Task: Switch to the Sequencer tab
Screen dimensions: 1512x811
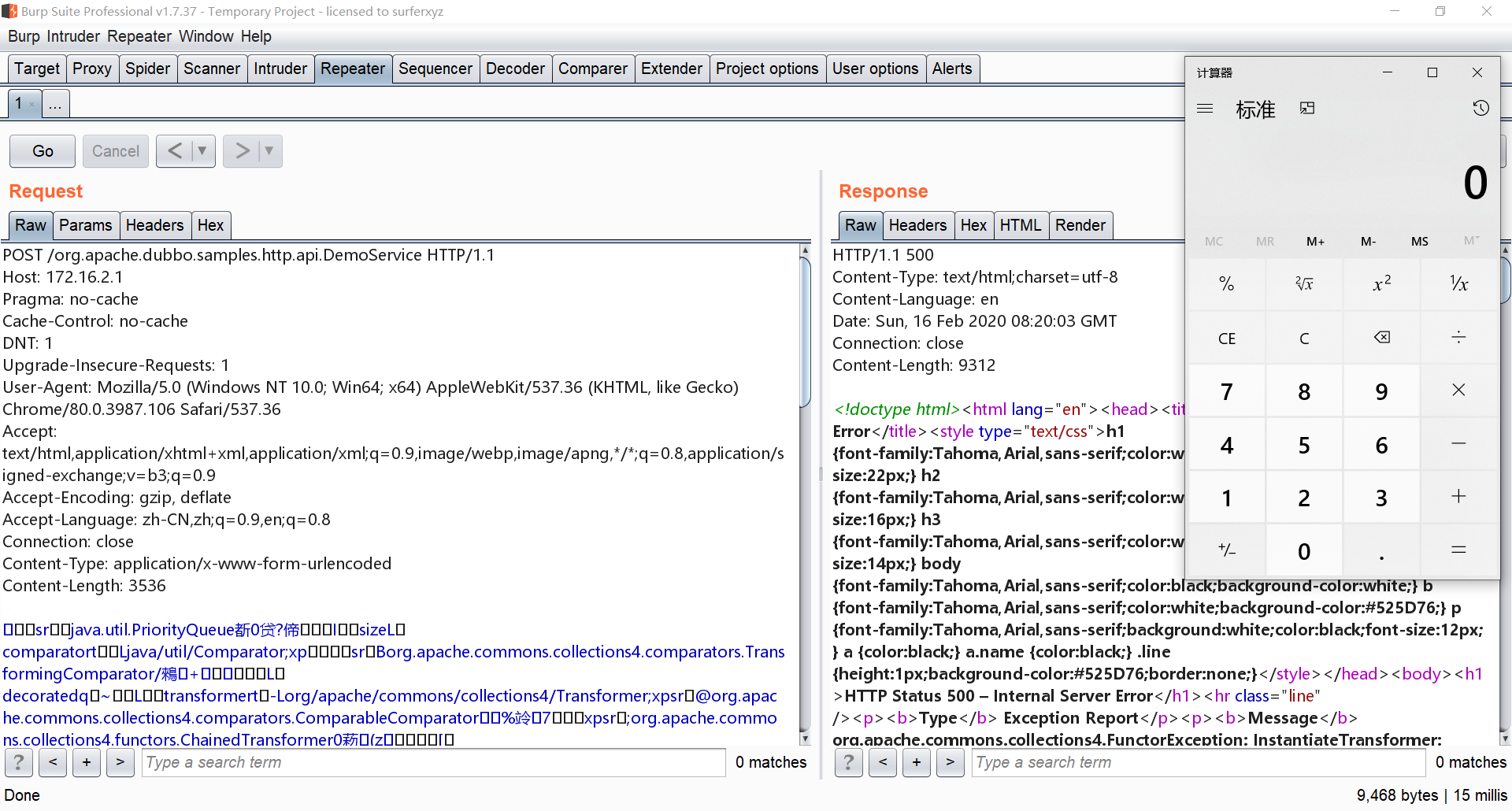Action: tap(435, 69)
